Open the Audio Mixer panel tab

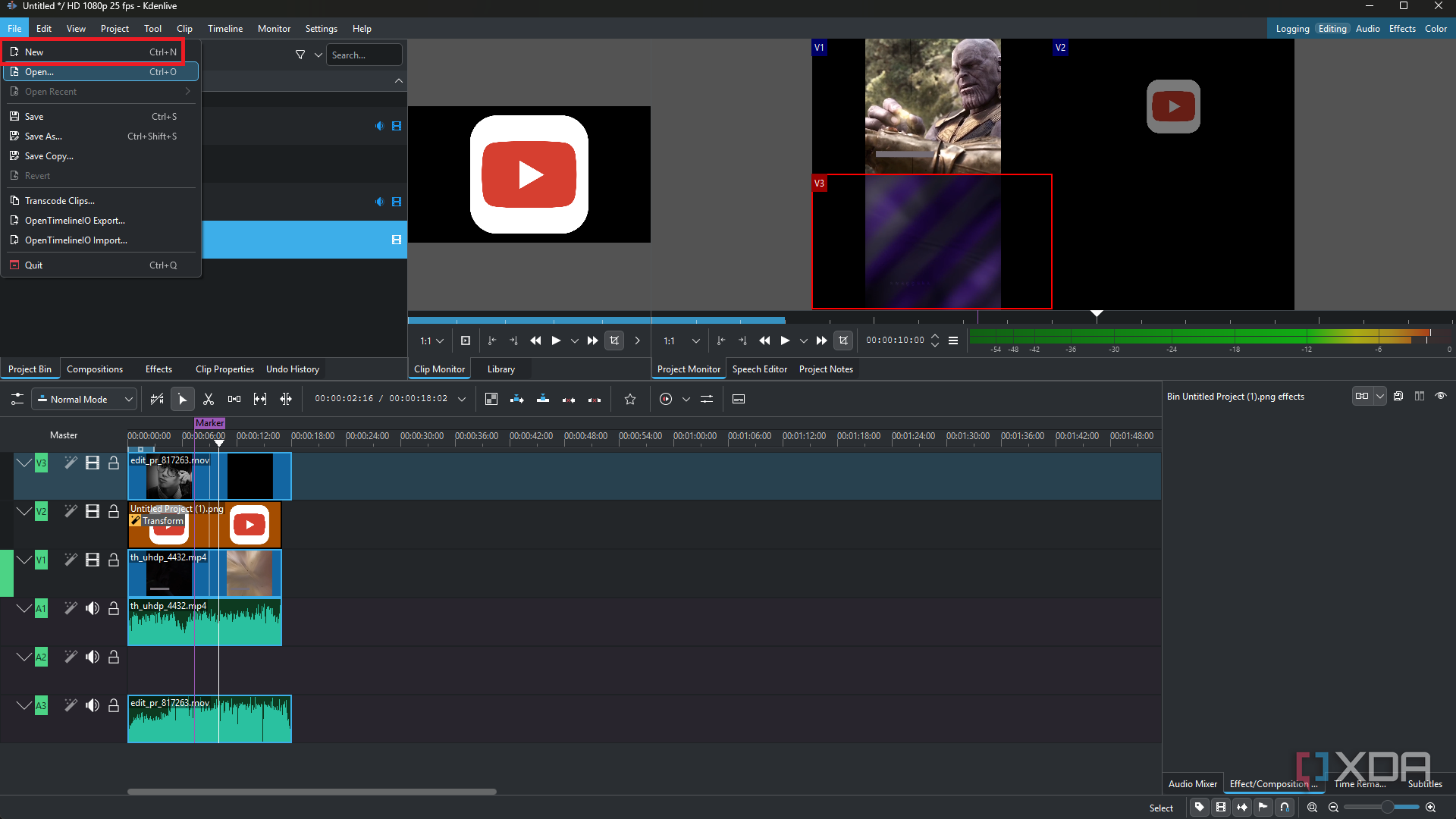pos(1193,784)
